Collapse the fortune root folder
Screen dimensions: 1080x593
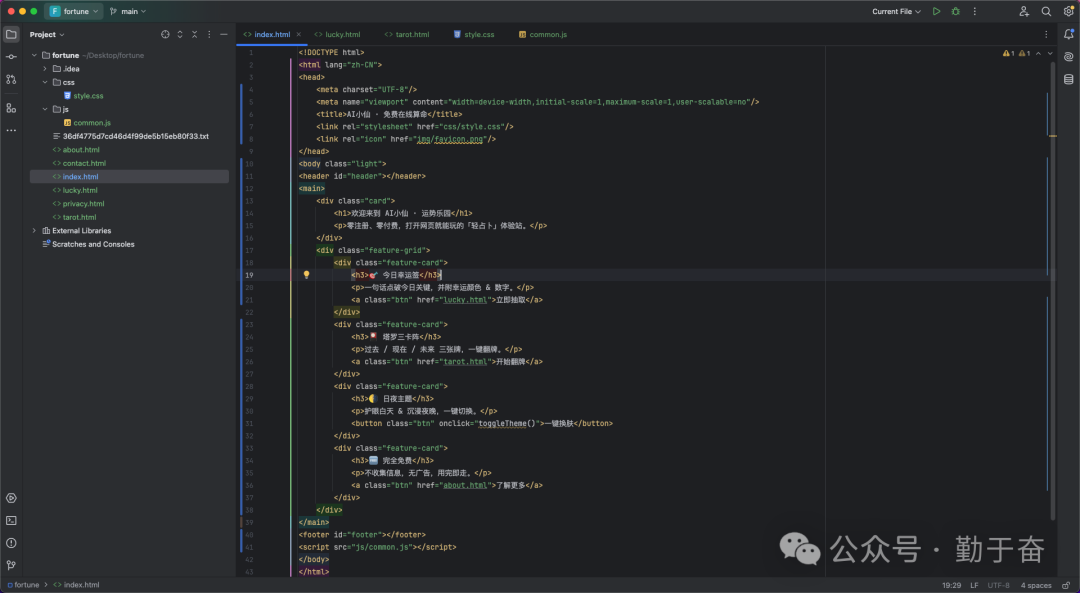[x=34, y=55]
